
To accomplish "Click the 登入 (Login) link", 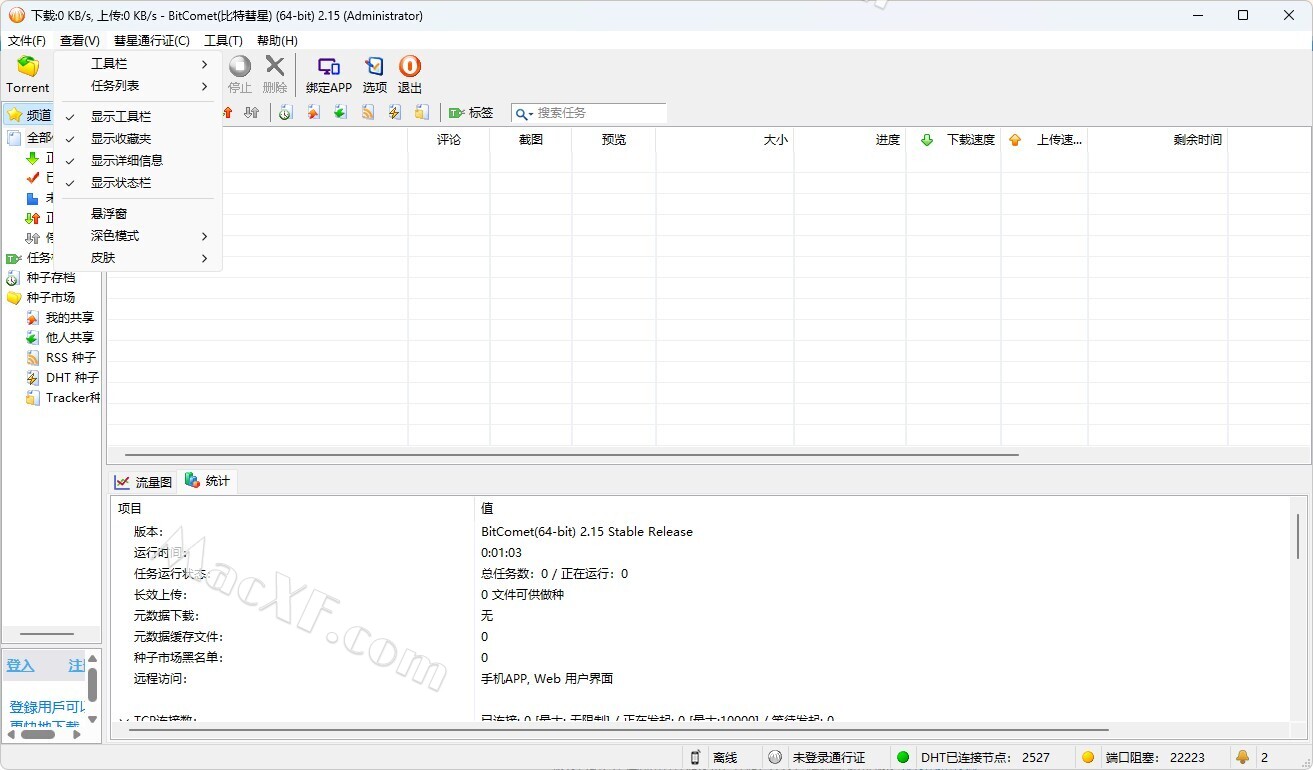I will pyautogui.click(x=20, y=666).
